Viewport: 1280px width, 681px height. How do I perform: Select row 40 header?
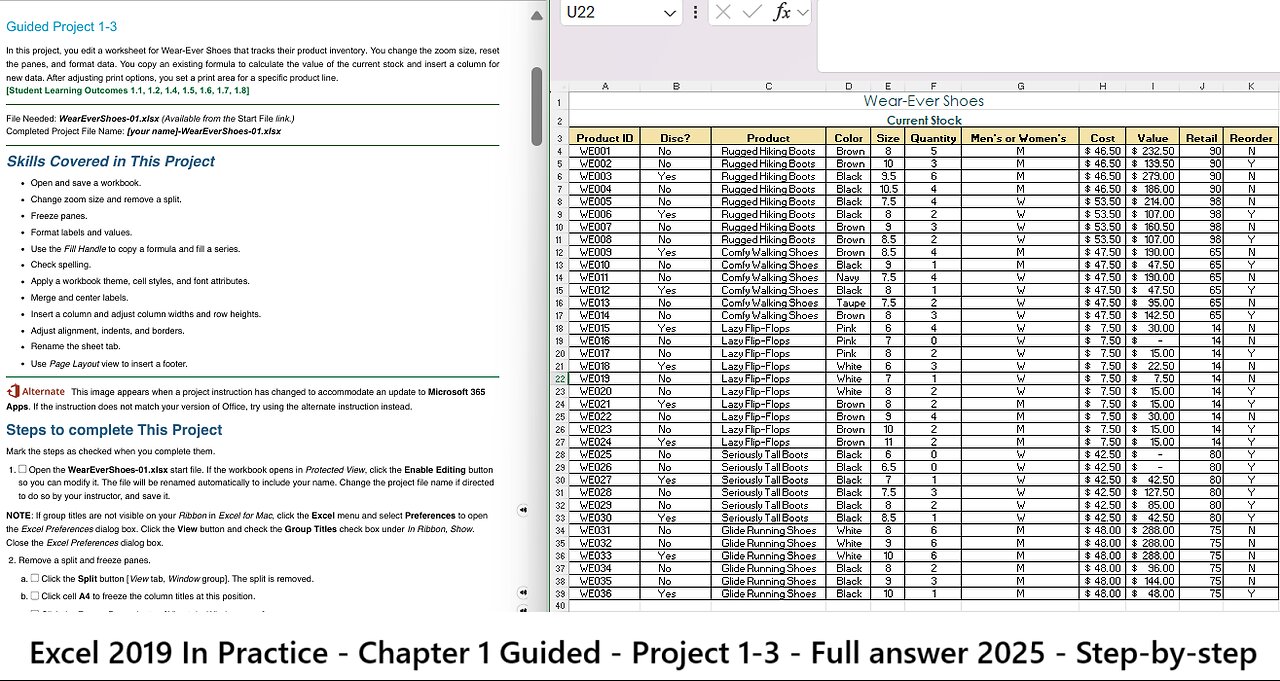560,606
